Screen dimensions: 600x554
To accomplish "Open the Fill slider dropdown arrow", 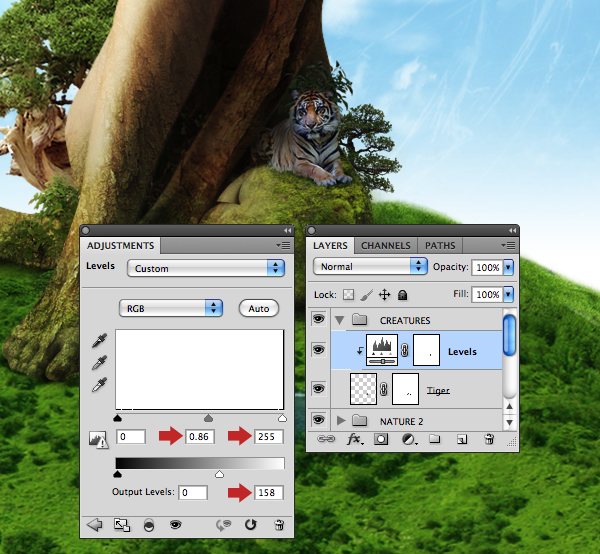I will [508, 294].
